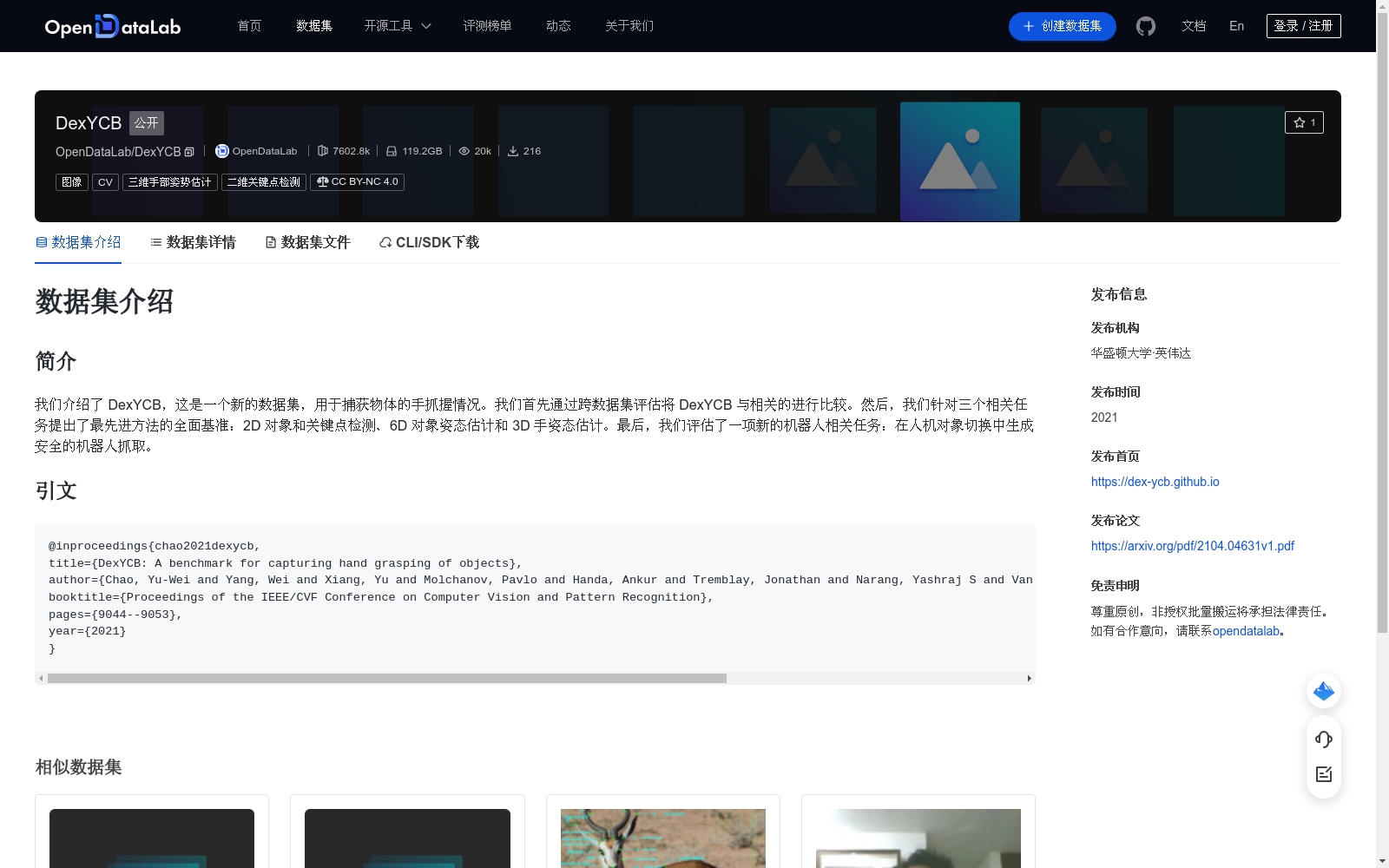The image size is (1389, 868).
Task: Click the CV tag
Action: click(x=105, y=182)
